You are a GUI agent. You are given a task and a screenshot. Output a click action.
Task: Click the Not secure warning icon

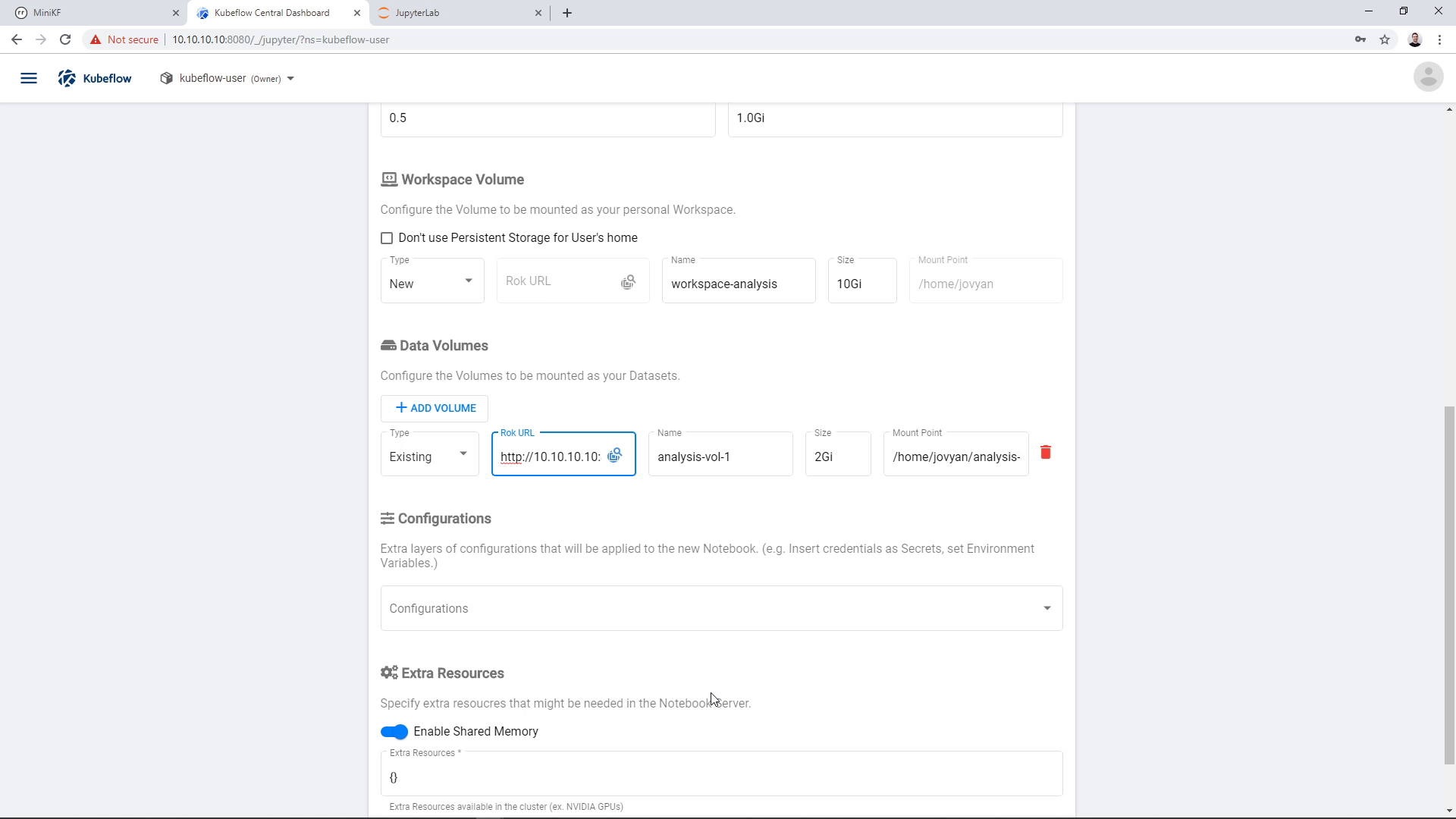pyautogui.click(x=96, y=39)
